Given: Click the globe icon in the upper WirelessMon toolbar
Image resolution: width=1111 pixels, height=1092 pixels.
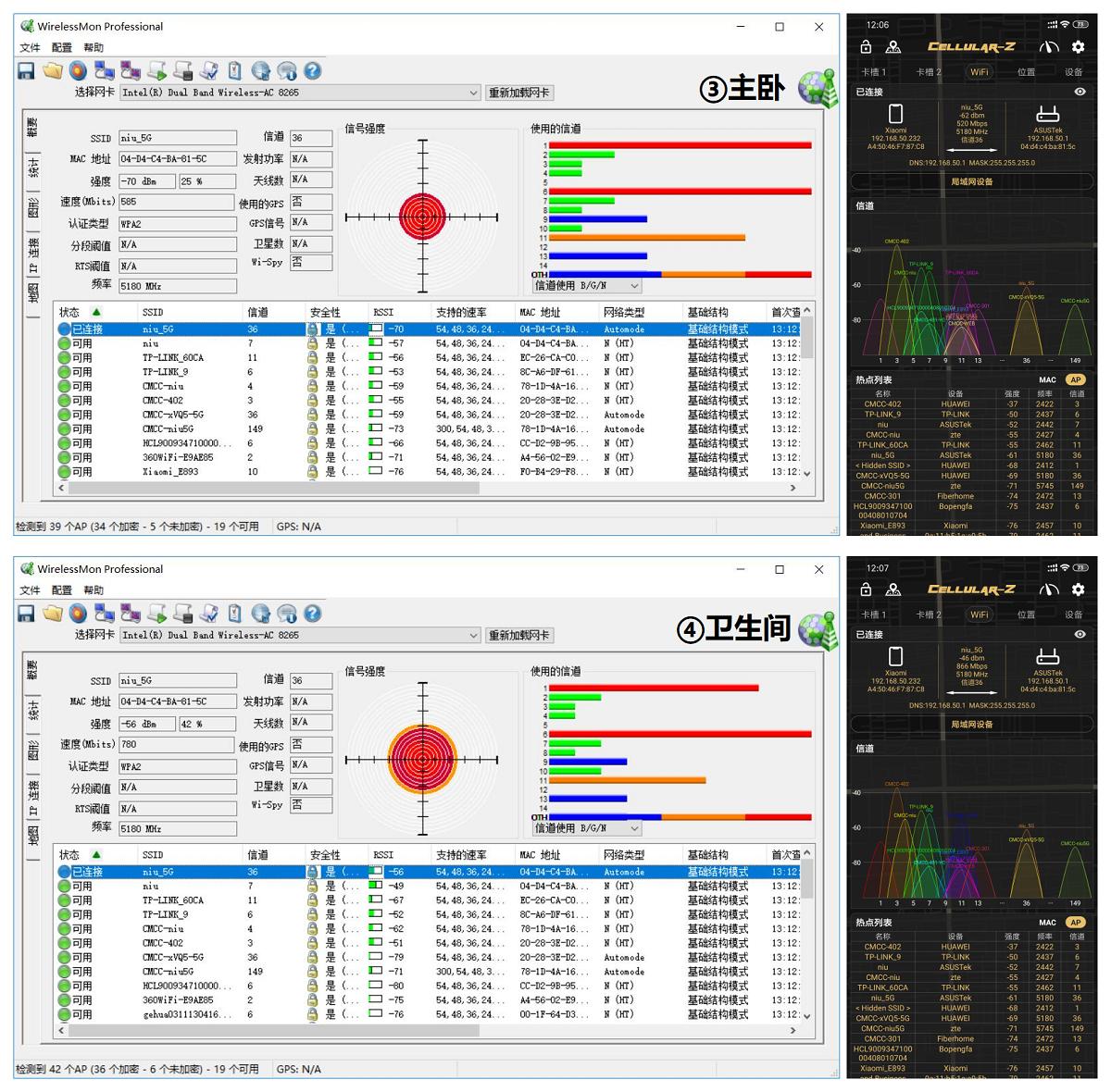Looking at the screenshot, I should pyautogui.click(x=261, y=70).
